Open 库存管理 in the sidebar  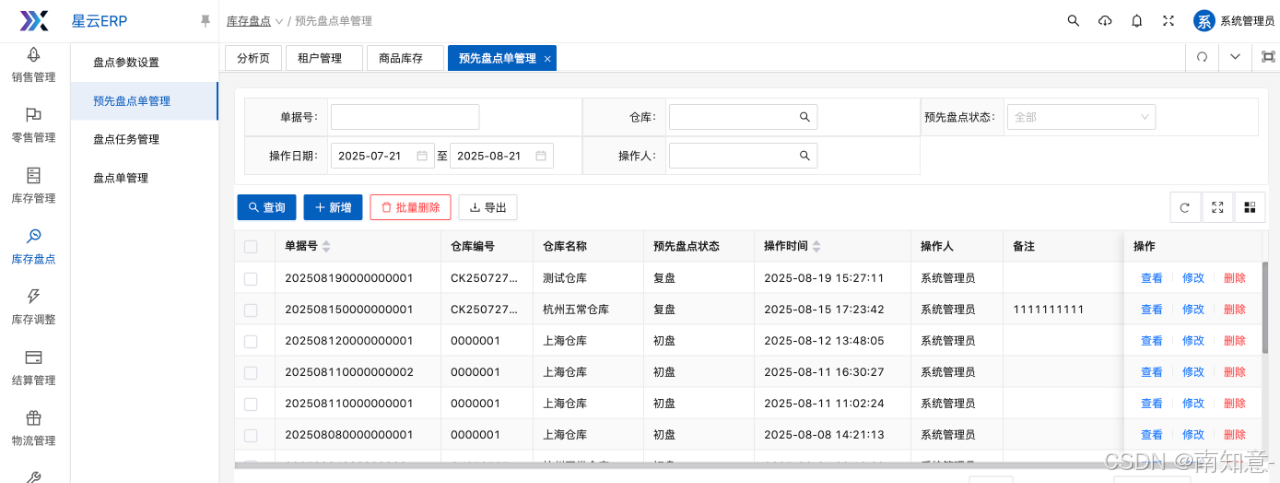click(x=34, y=186)
